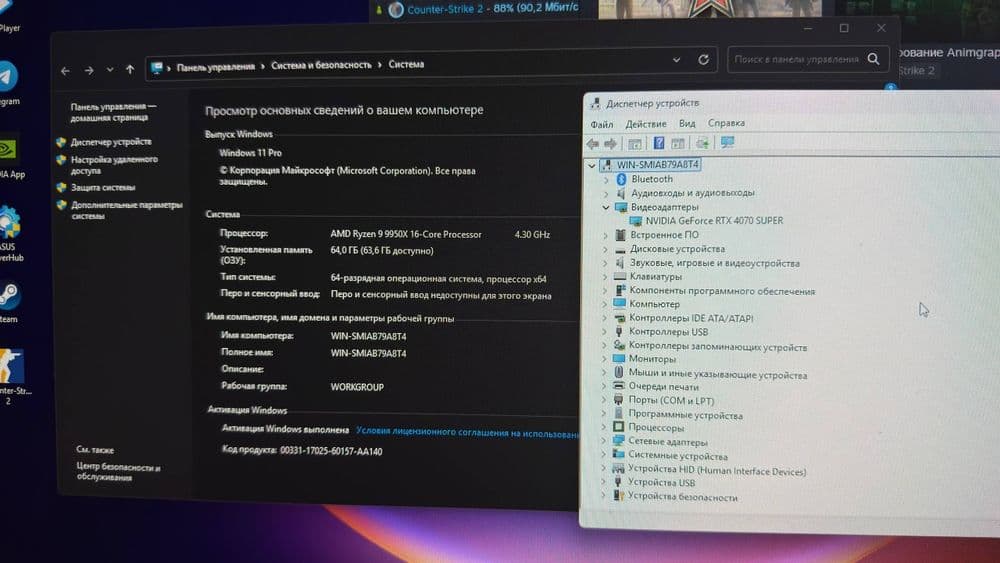Click the Telegram desktop icon
Viewport: 1000px width, 563px height.
tap(8, 77)
